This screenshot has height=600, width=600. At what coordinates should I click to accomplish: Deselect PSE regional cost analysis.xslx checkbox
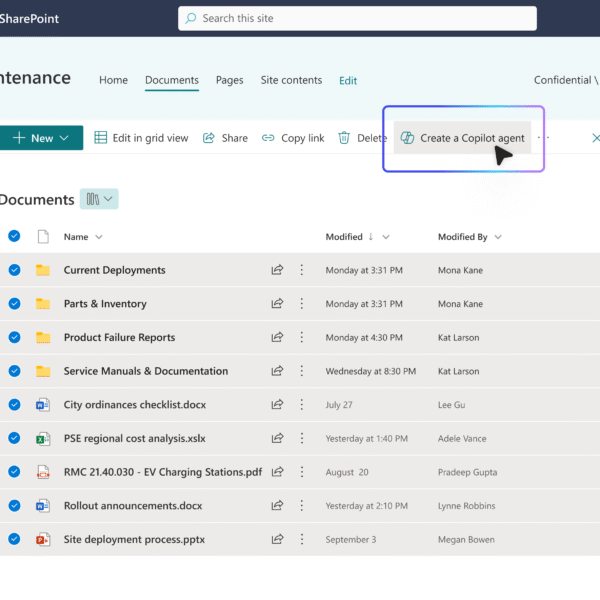point(14,438)
